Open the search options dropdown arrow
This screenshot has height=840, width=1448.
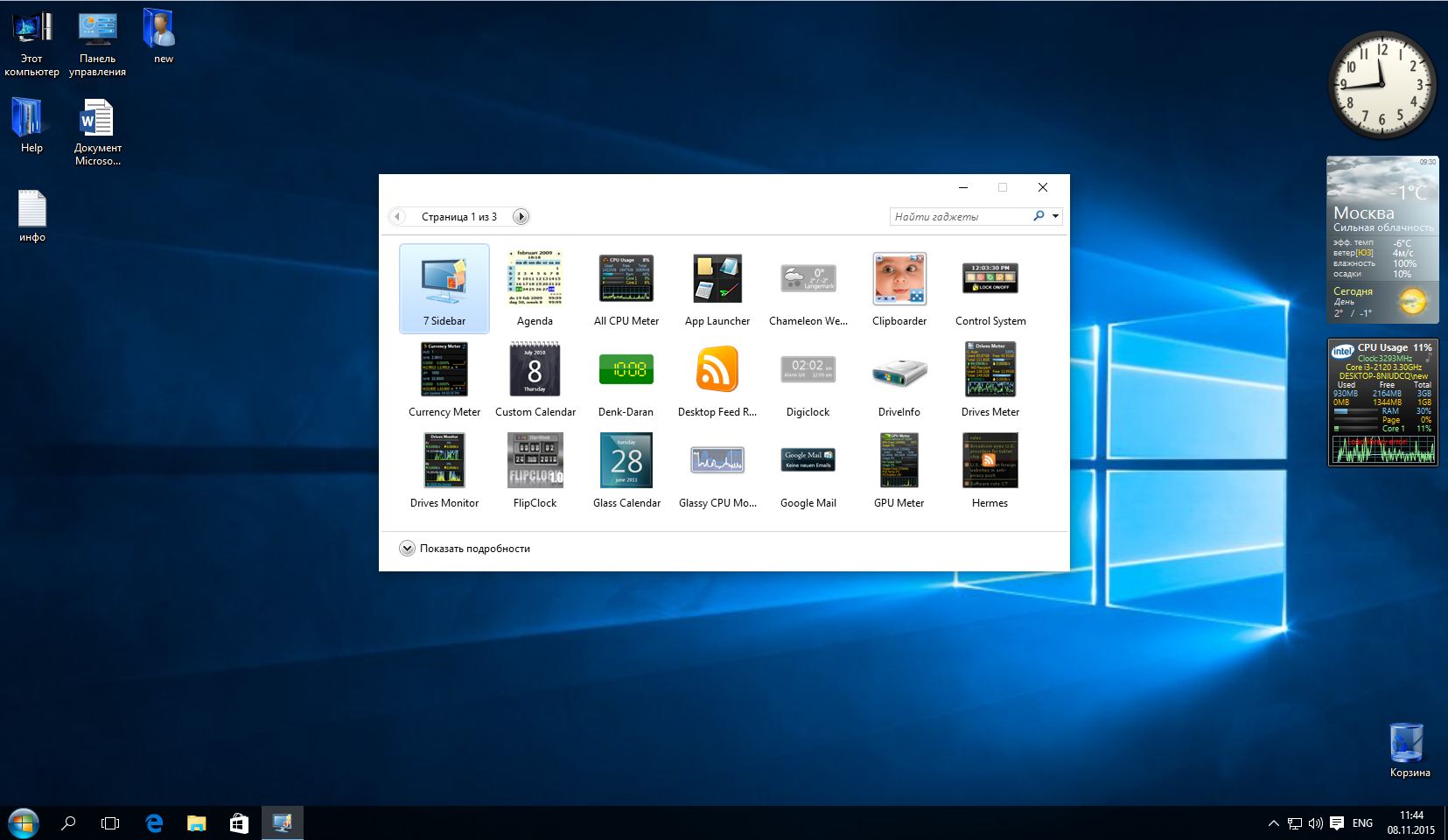click(x=1055, y=216)
